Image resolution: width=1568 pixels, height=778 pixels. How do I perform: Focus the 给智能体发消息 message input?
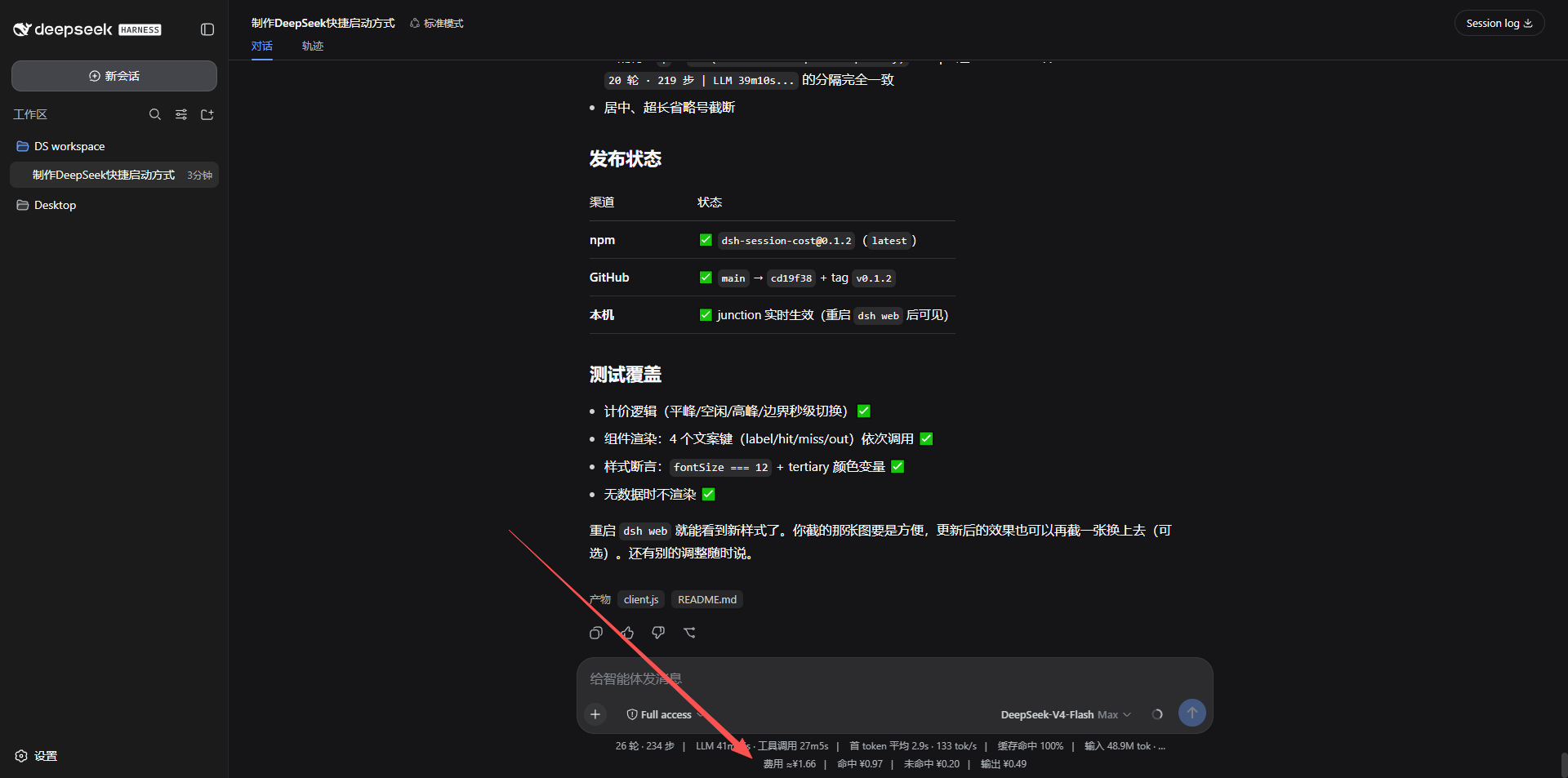coord(894,678)
